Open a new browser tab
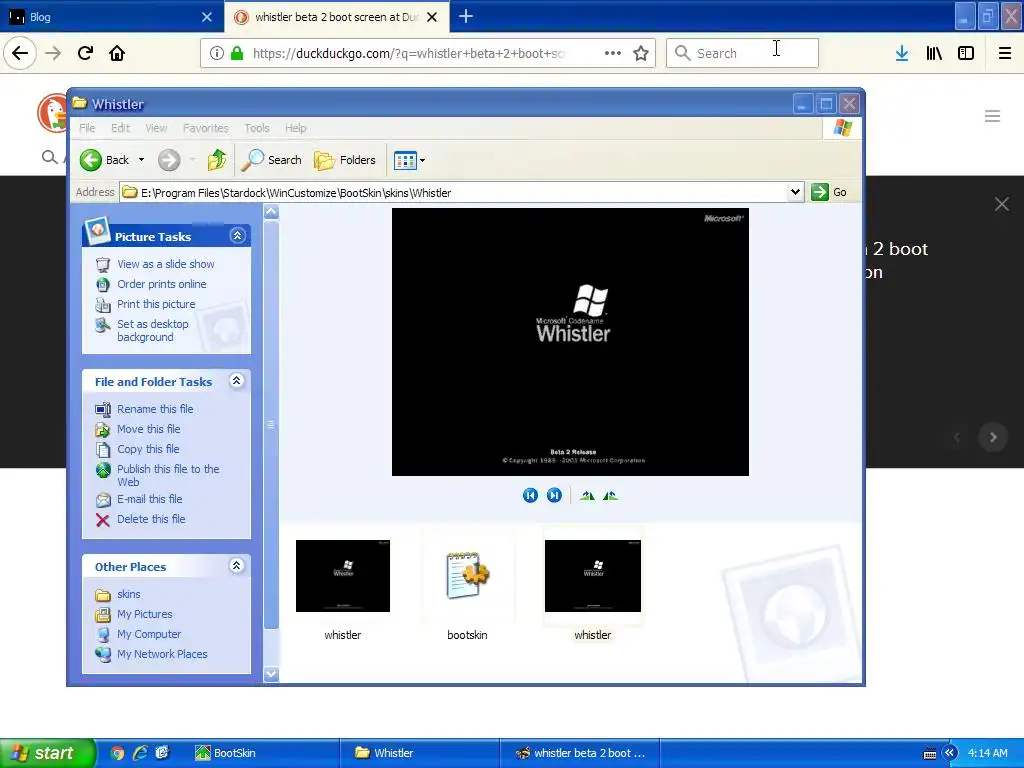 coord(466,16)
